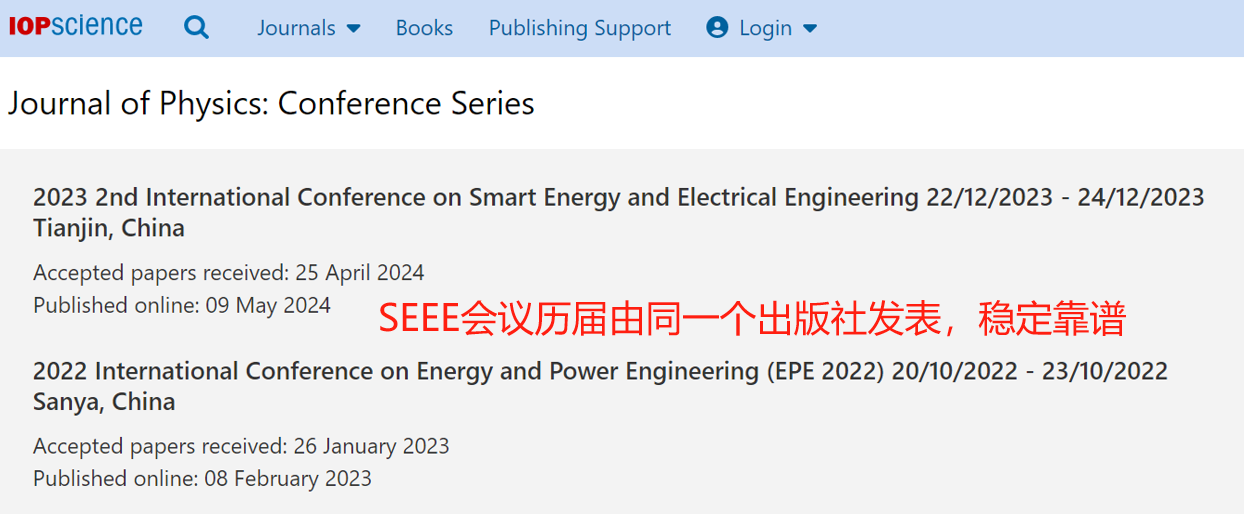Open the EPE 2022 conference title
Image resolution: width=1244 pixels, height=514 pixels.
pos(459,372)
